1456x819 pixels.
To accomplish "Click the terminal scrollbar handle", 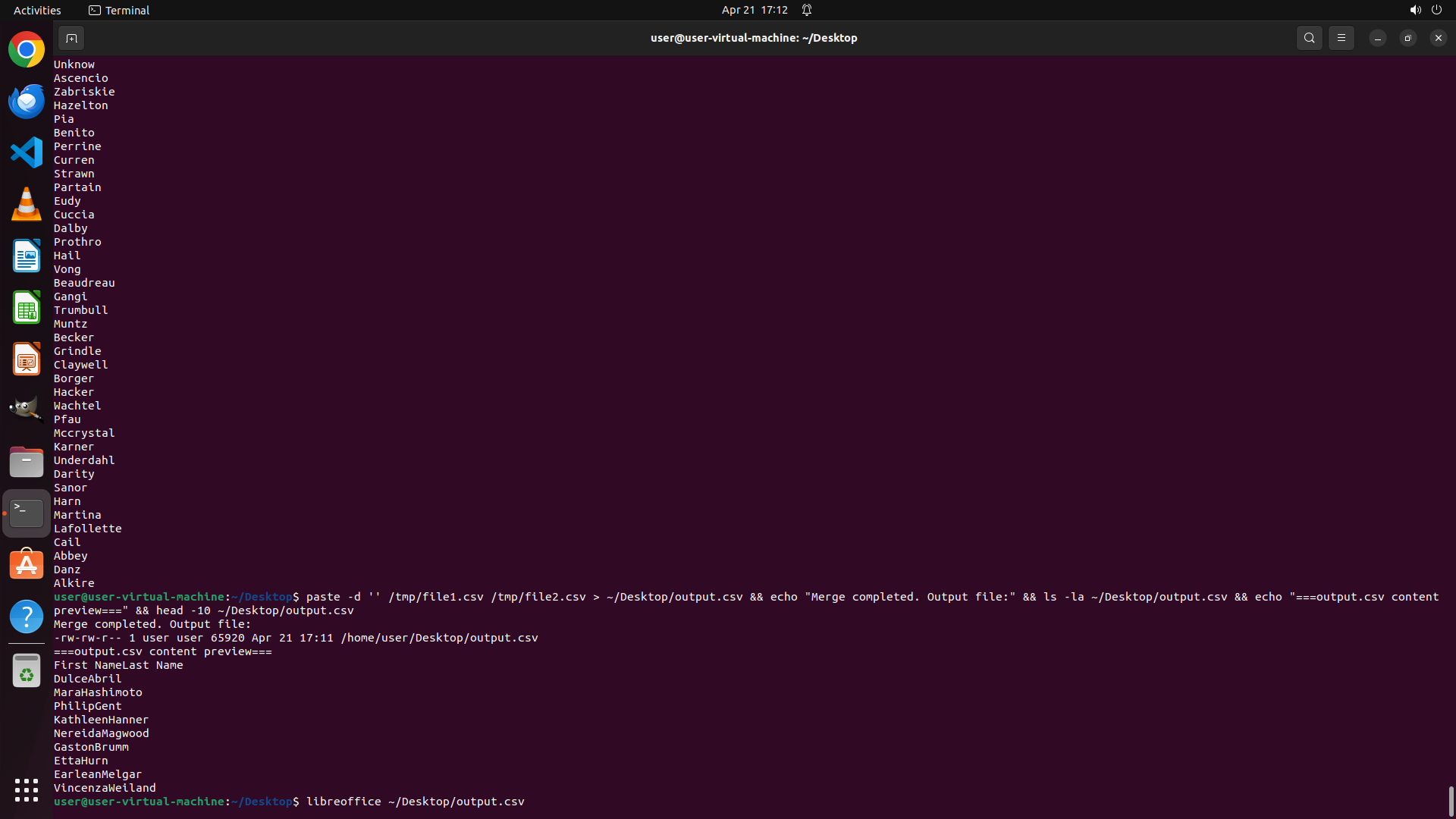I will coord(1451,801).
